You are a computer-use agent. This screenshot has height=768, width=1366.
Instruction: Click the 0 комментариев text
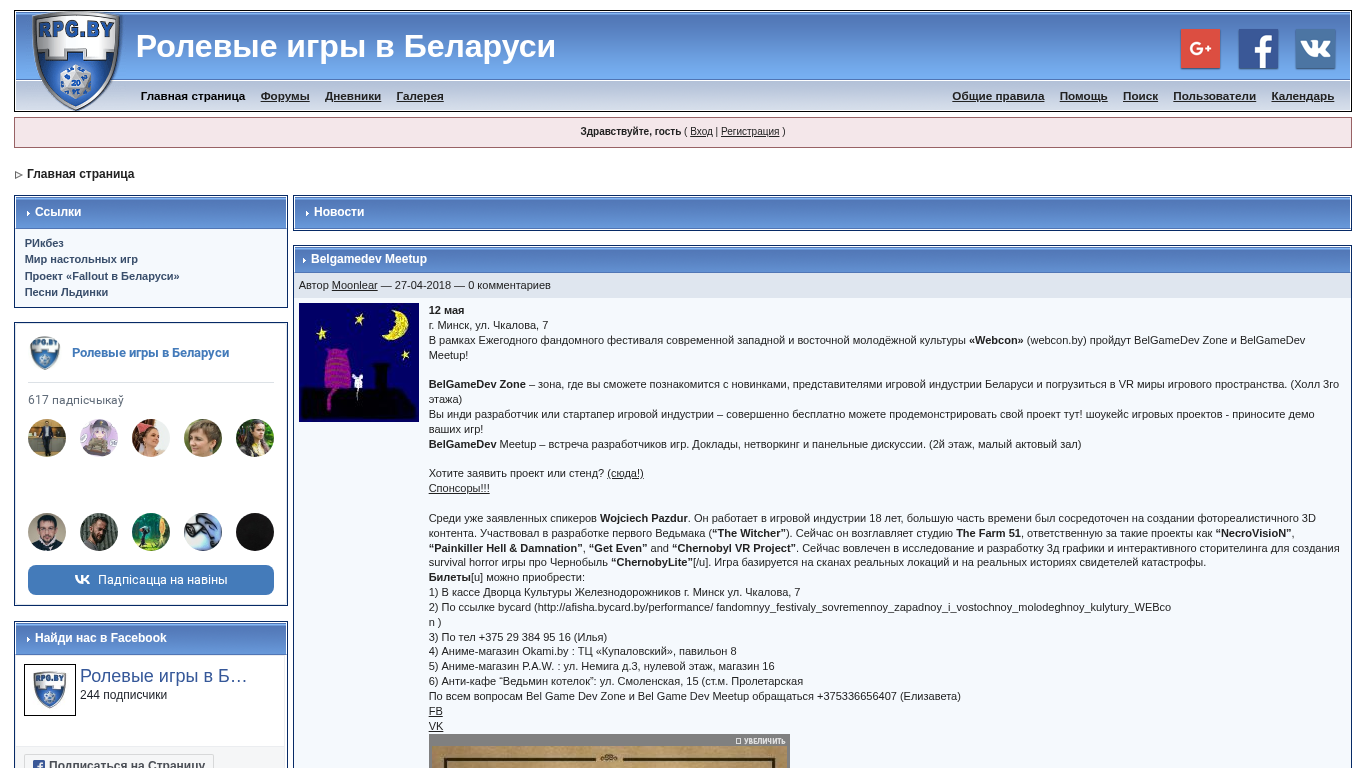point(509,285)
